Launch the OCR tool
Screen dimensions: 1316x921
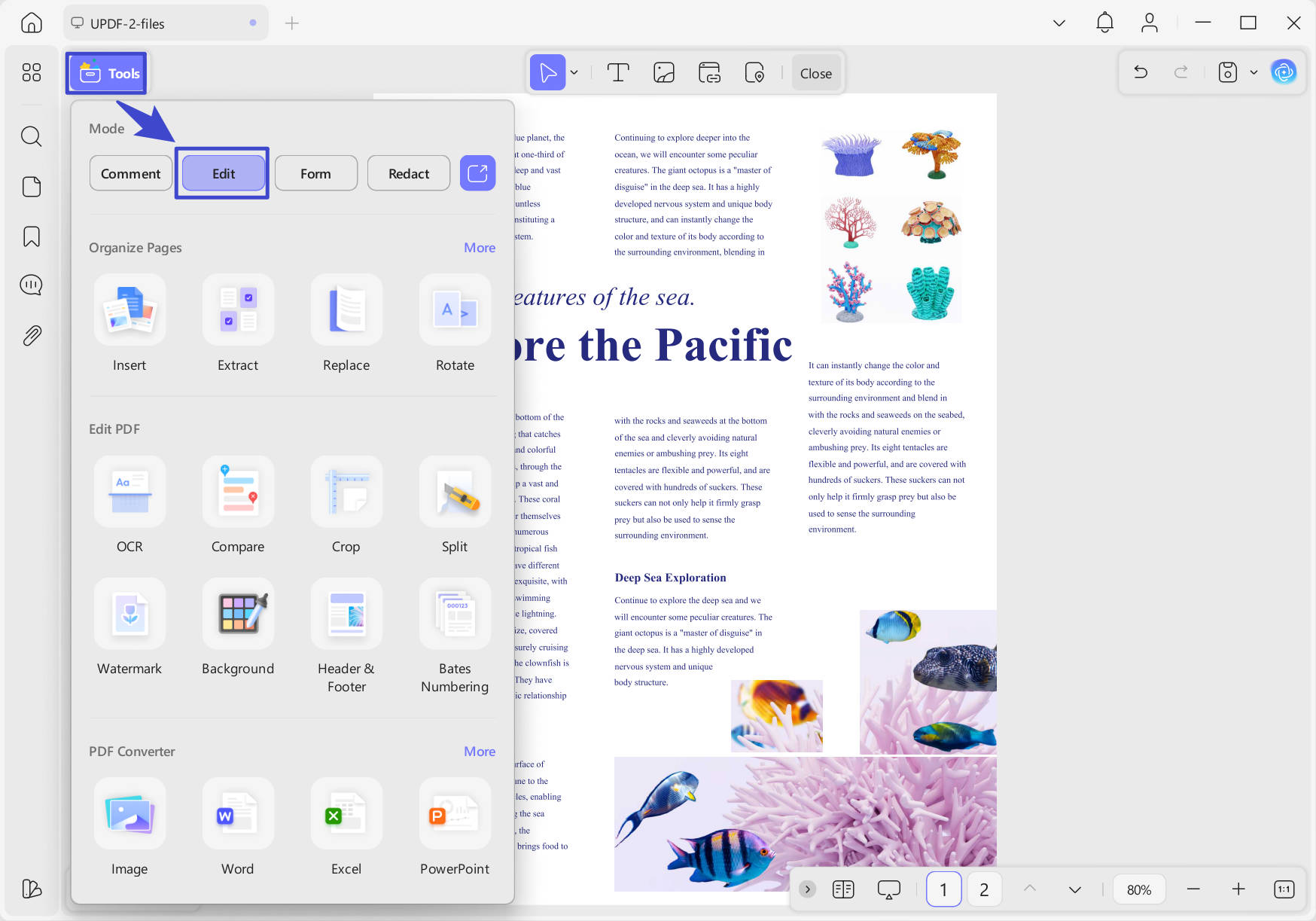pos(129,506)
